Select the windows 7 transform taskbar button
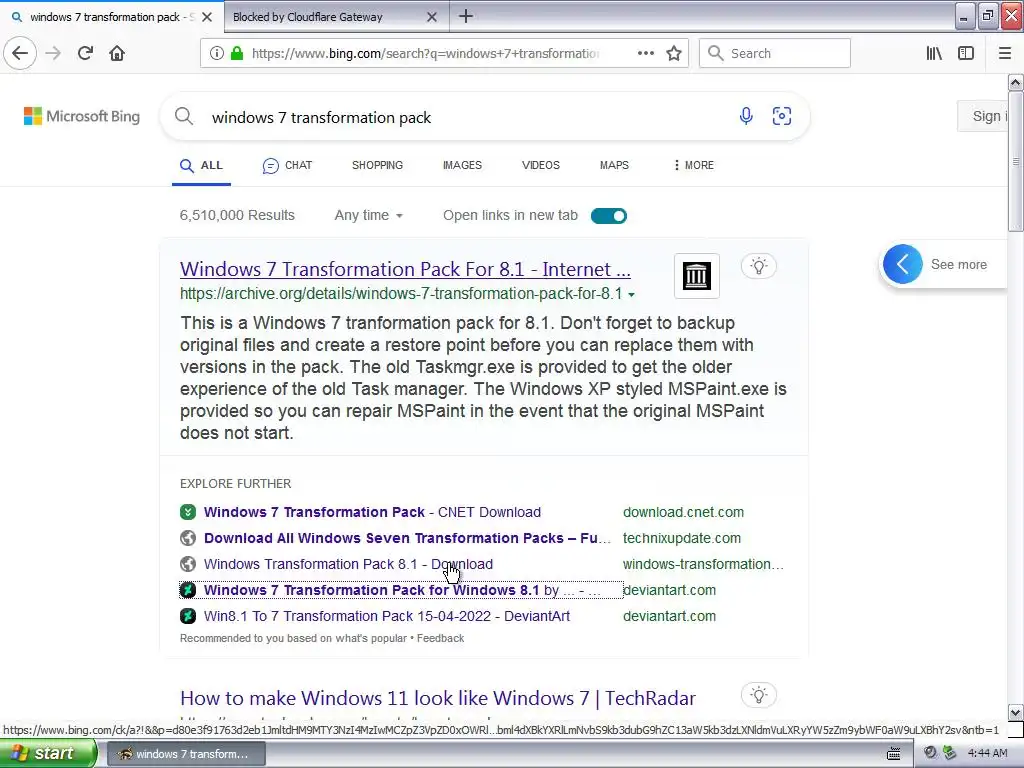This screenshot has height=768, width=1024. (185, 754)
